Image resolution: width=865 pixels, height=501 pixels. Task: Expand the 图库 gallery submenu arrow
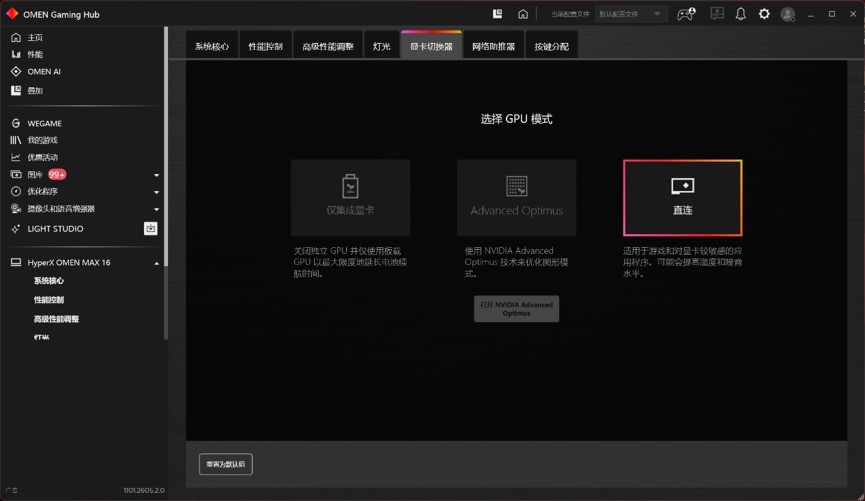click(157, 175)
